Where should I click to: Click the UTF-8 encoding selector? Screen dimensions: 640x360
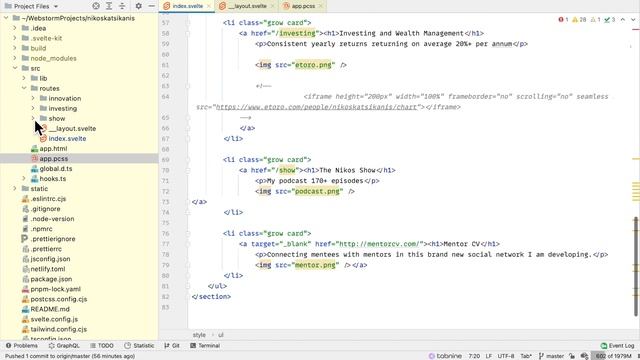[x=506, y=356]
